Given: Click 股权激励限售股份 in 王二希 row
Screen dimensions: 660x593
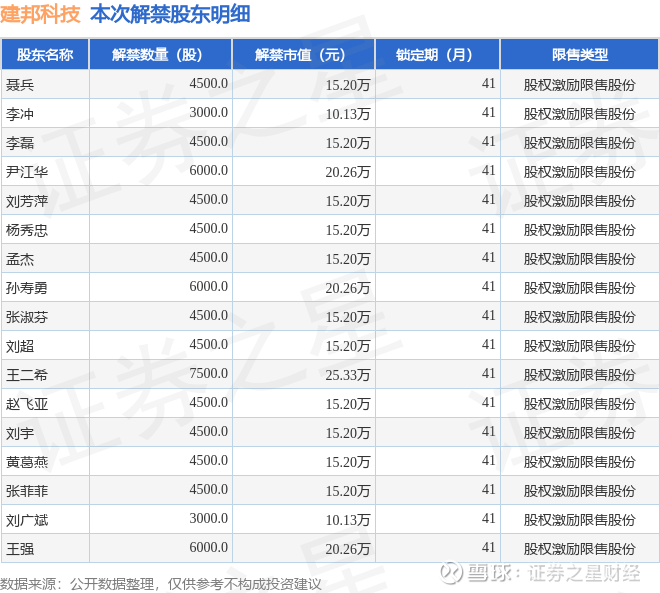Looking at the screenshot, I should click(x=580, y=375).
